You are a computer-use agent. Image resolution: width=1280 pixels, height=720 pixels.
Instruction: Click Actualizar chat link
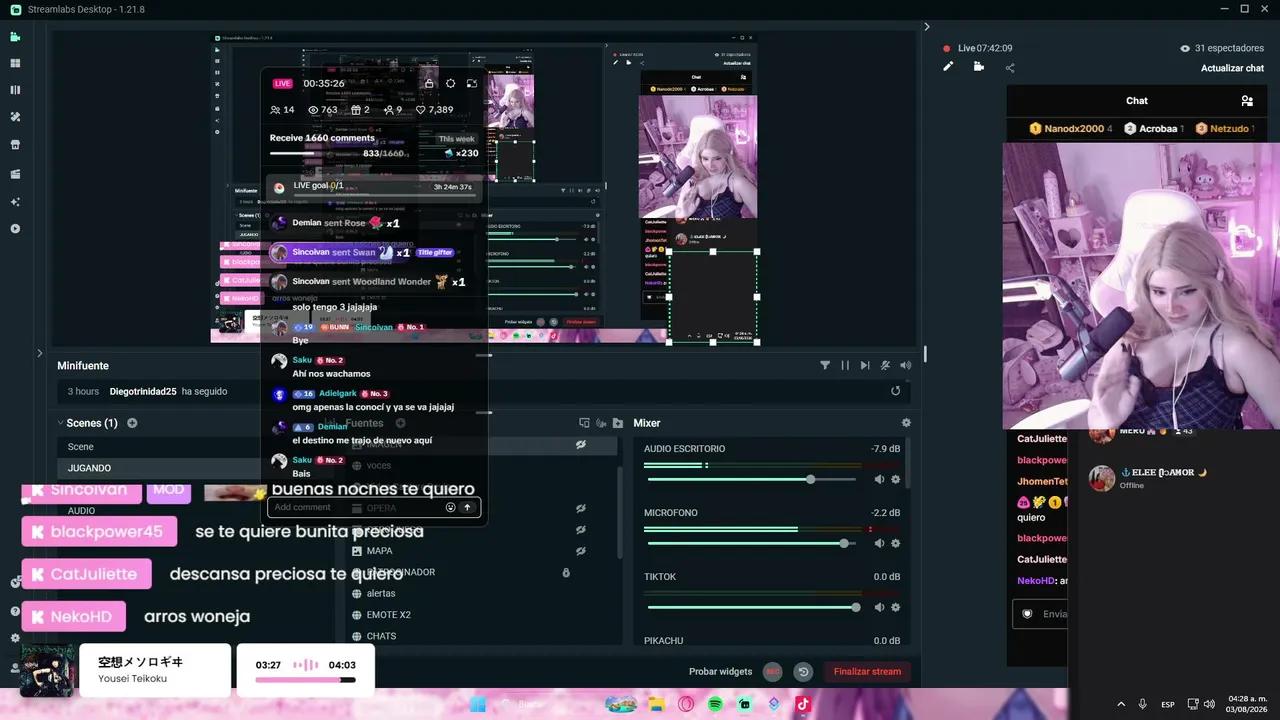1232,68
